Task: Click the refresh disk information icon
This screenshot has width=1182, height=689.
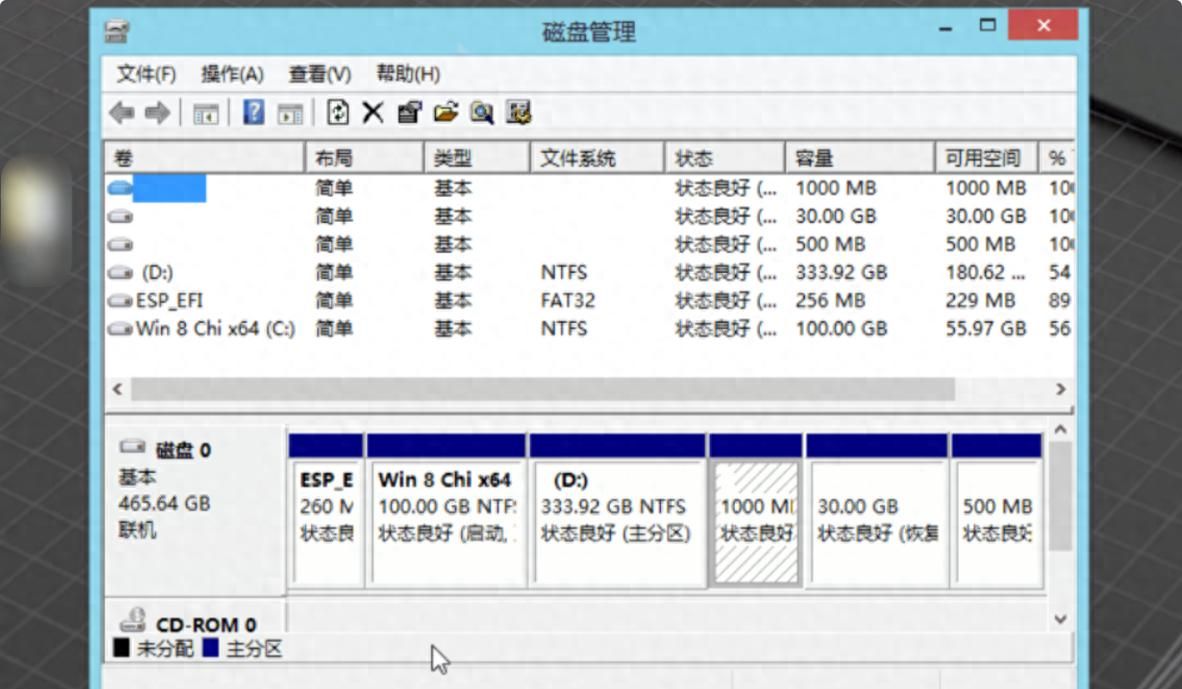Action: (x=336, y=112)
